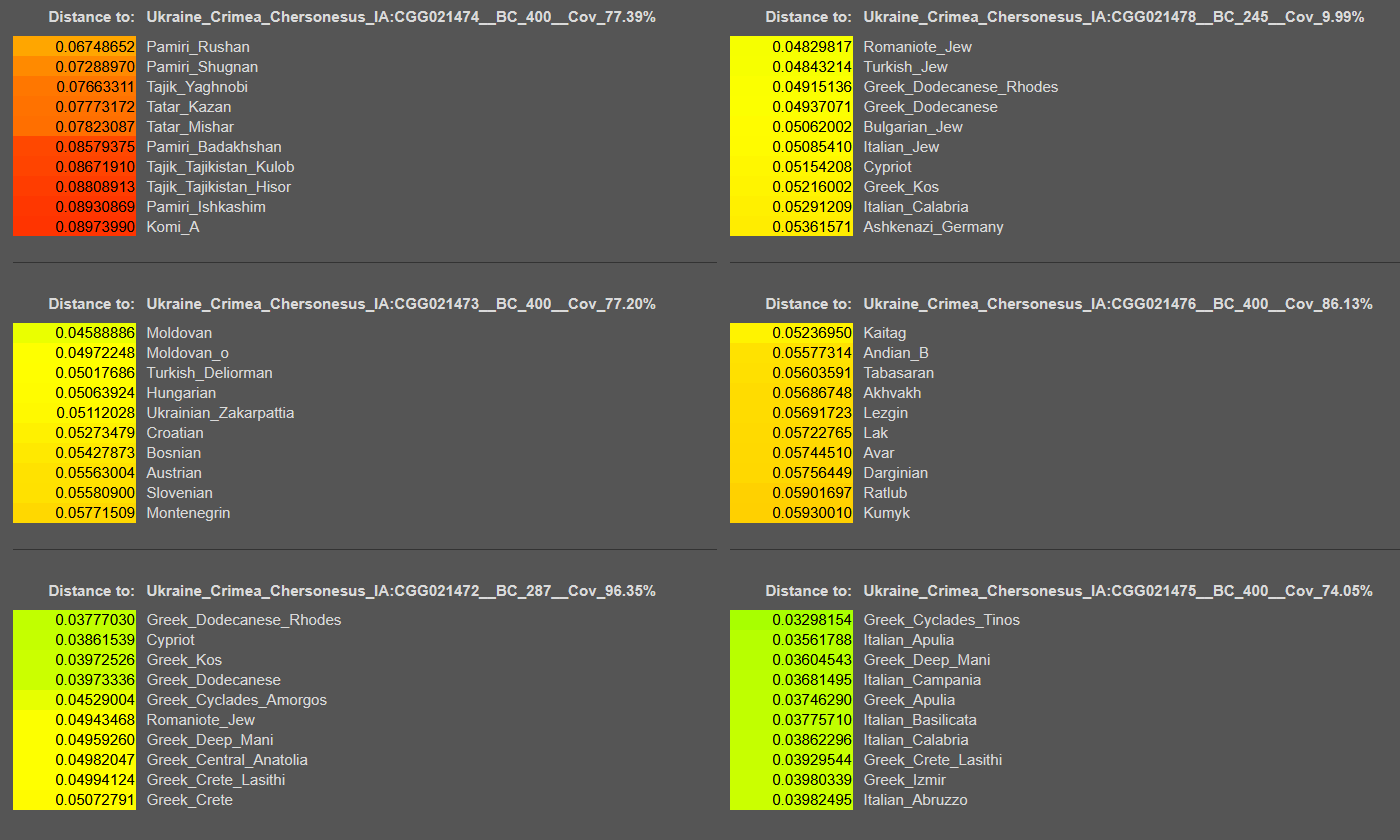Click the distance value 0.04915136
The width and height of the screenshot is (1400, 840).
click(x=812, y=87)
